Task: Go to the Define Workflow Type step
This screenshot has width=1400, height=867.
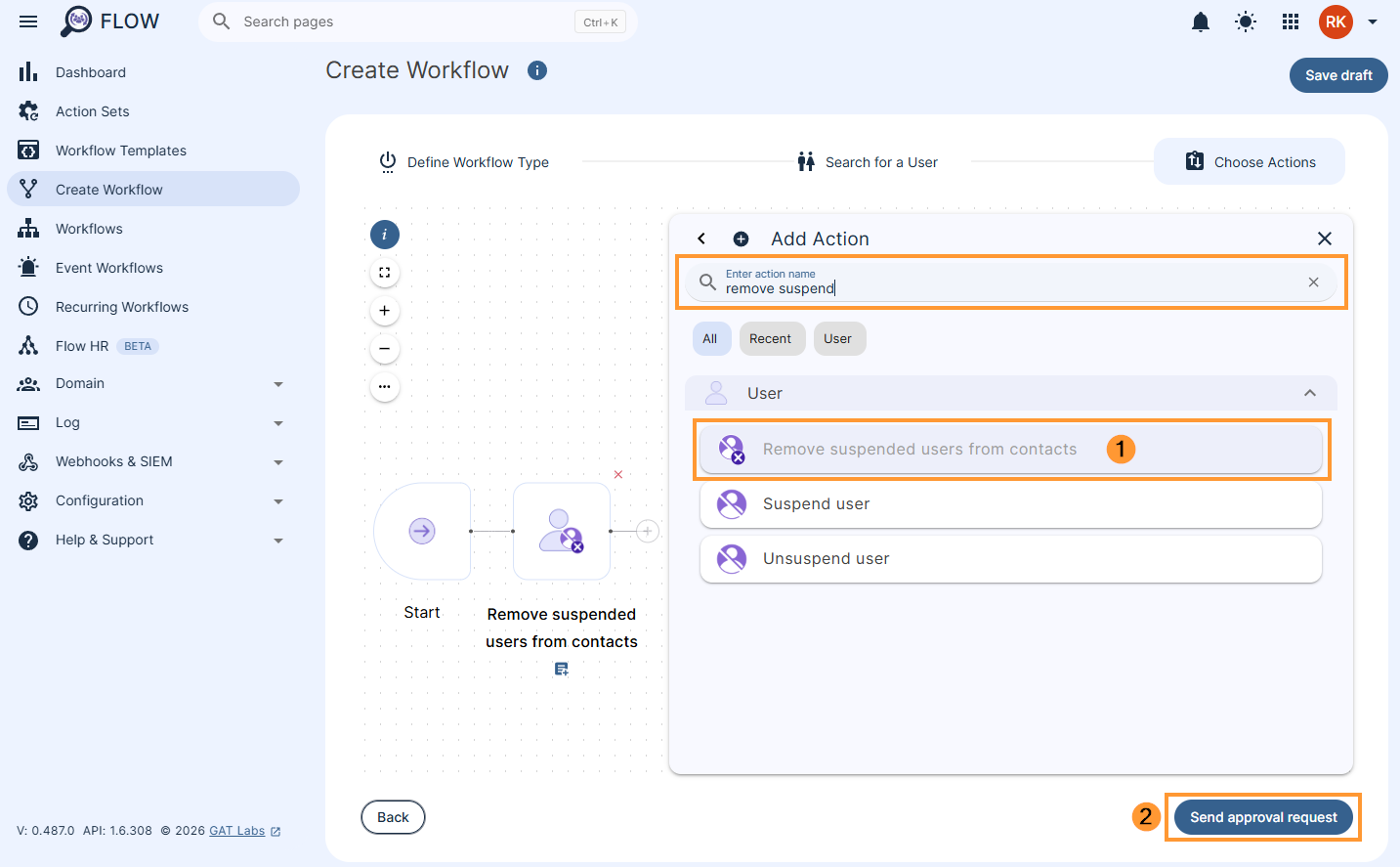Action: [464, 162]
